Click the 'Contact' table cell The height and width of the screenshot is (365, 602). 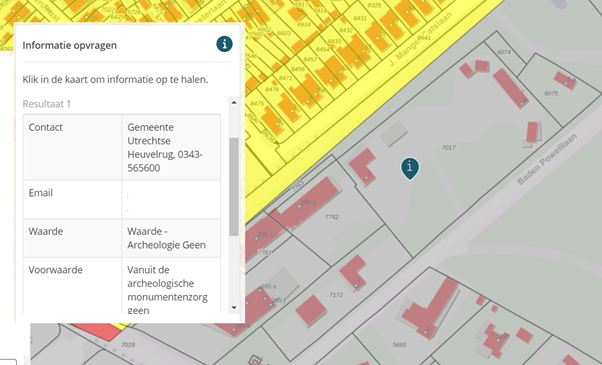click(x=73, y=147)
